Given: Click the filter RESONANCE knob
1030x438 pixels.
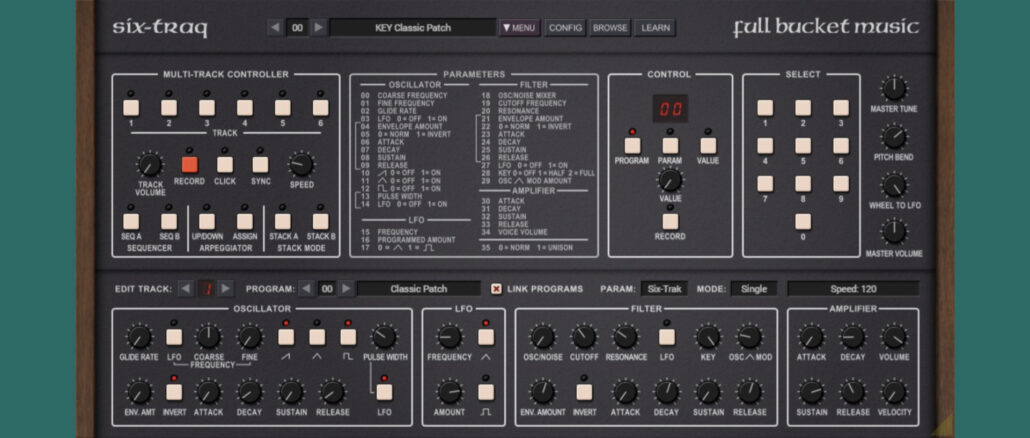Looking at the screenshot, I should tap(625, 337).
